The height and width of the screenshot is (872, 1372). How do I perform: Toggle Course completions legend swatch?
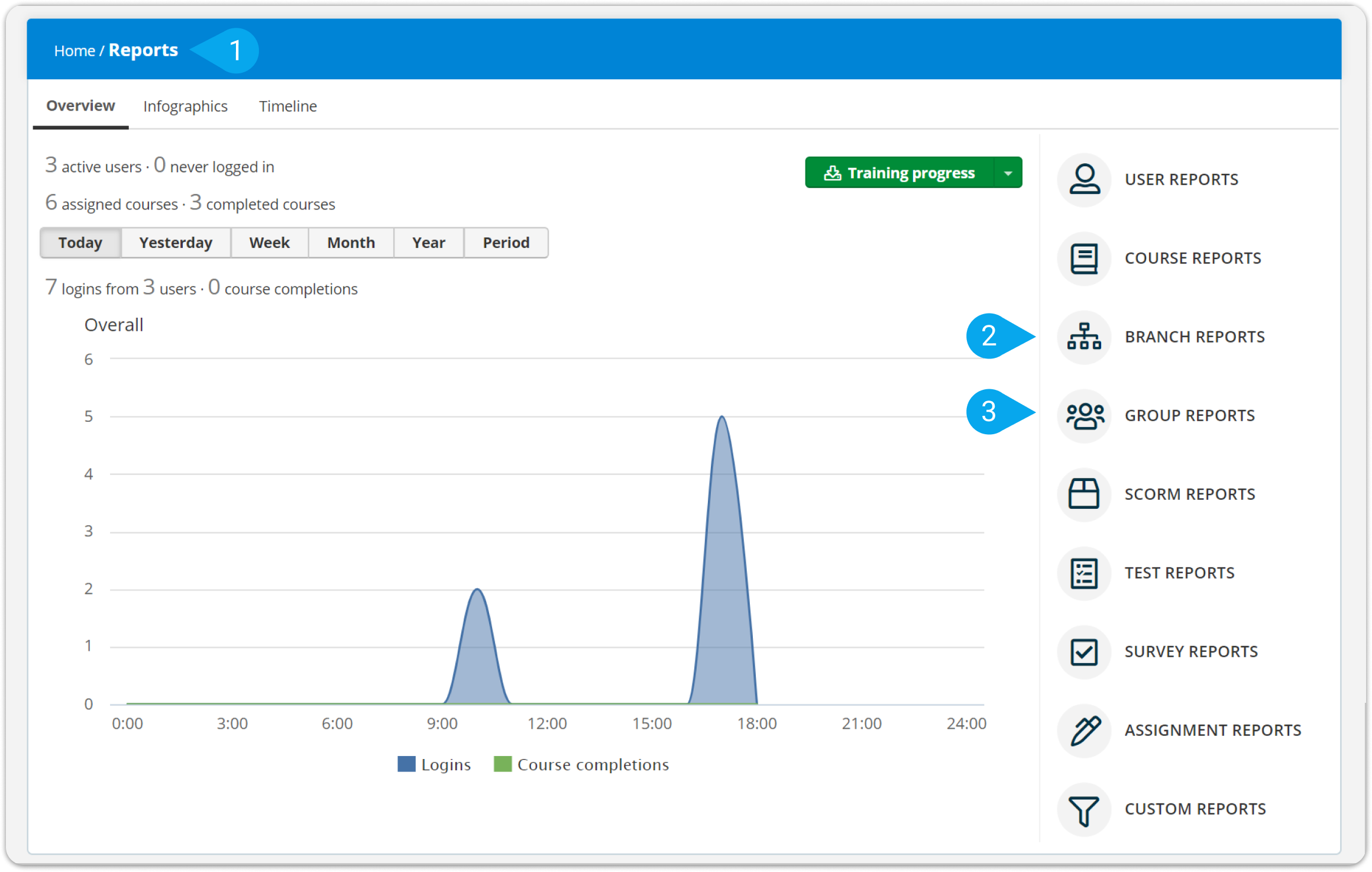click(x=503, y=764)
